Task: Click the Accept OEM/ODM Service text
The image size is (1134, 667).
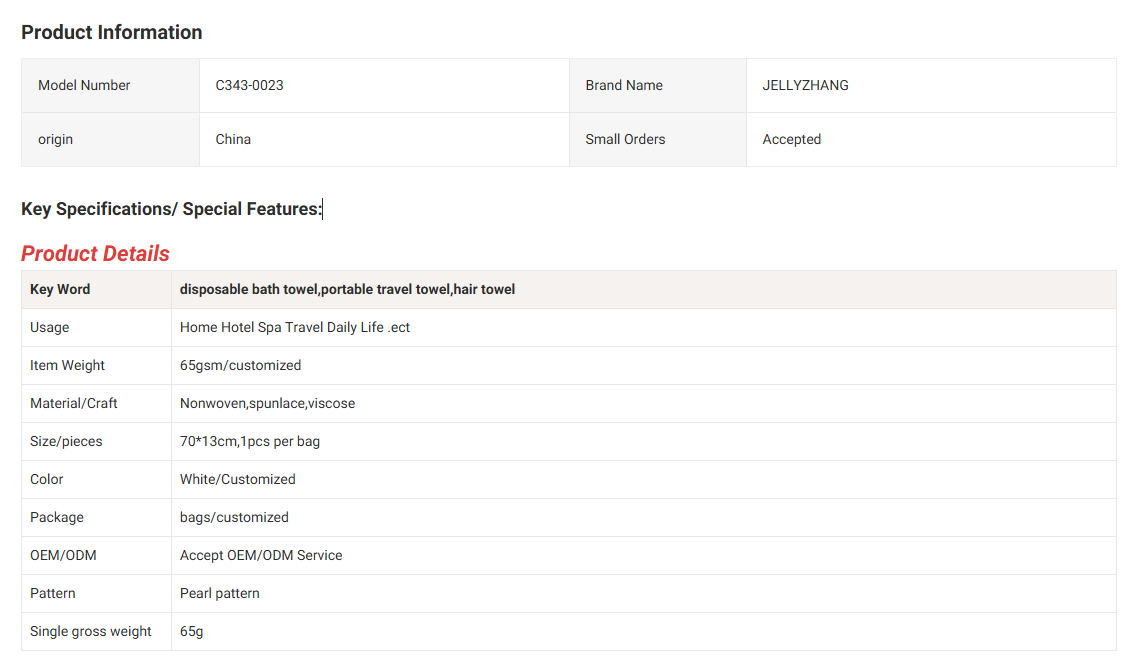Action: 261,555
